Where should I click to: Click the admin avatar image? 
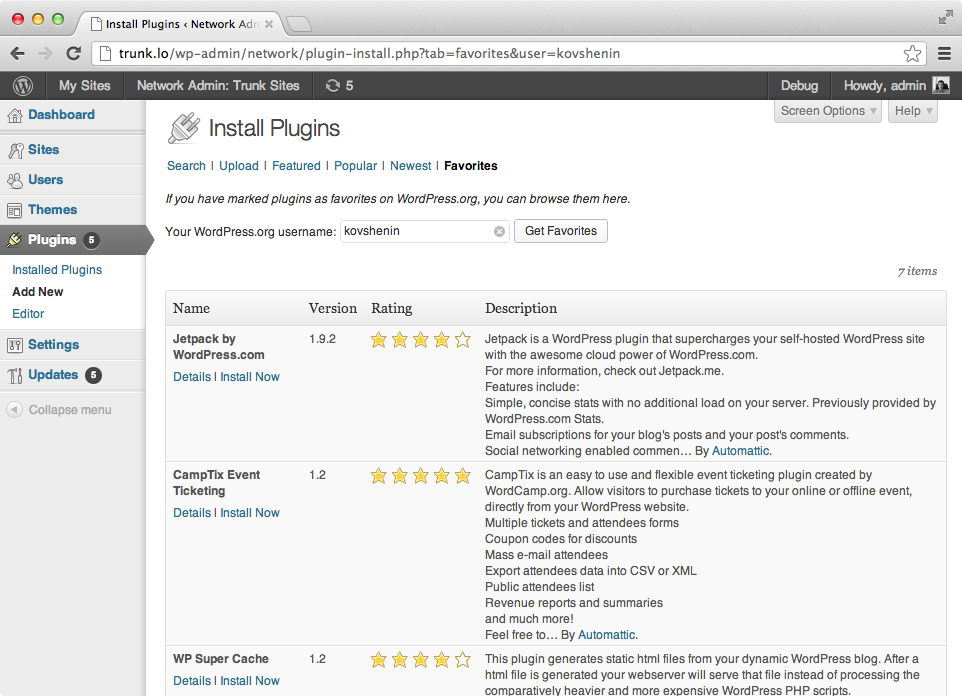941,85
